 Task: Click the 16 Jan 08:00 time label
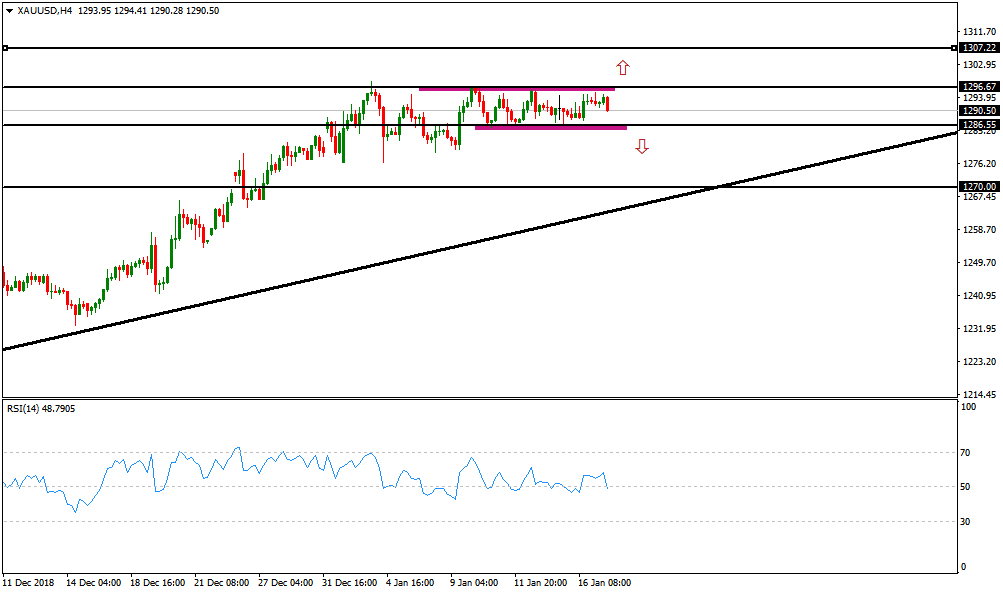pyautogui.click(x=603, y=582)
